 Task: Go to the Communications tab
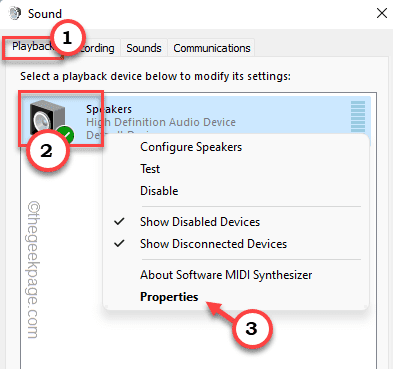click(x=212, y=48)
